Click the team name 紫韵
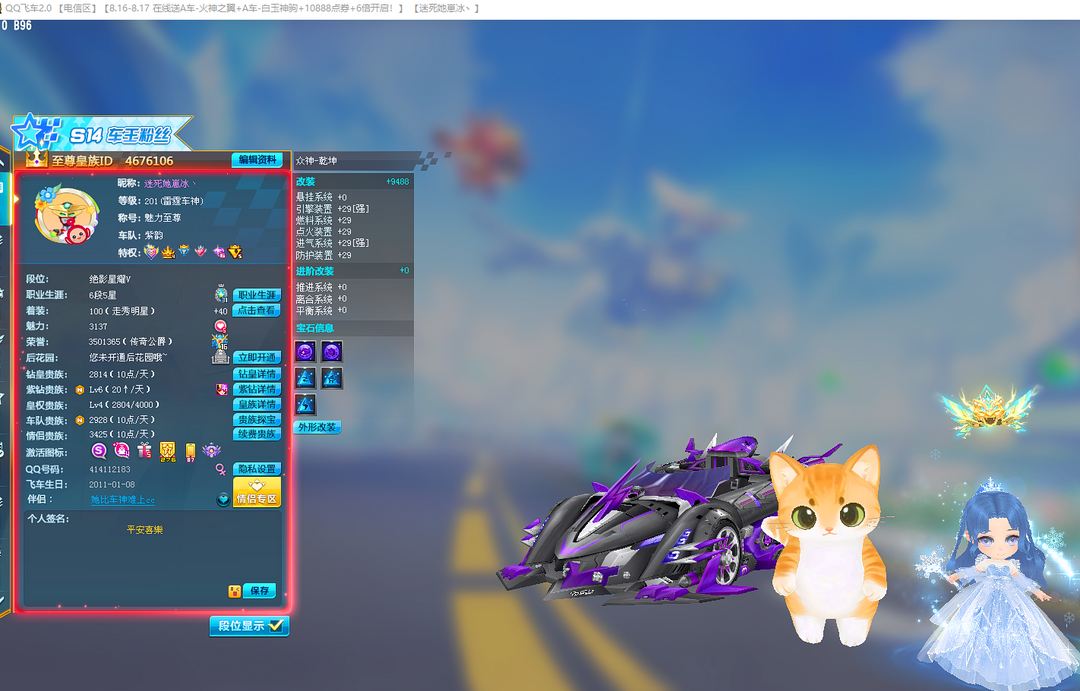 (x=154, y=235)
